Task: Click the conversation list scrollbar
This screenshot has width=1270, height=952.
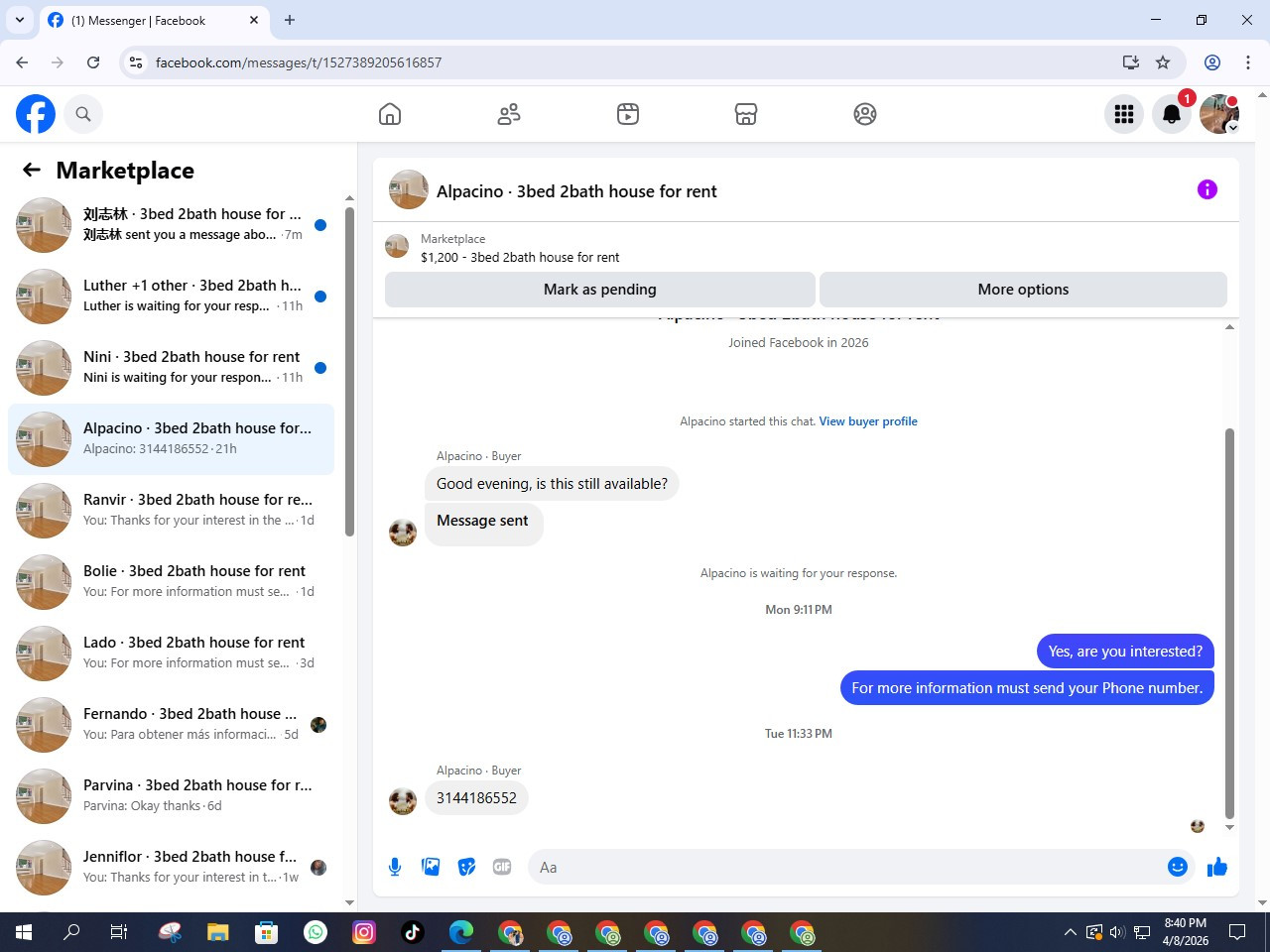Action: tap(349, 372)
